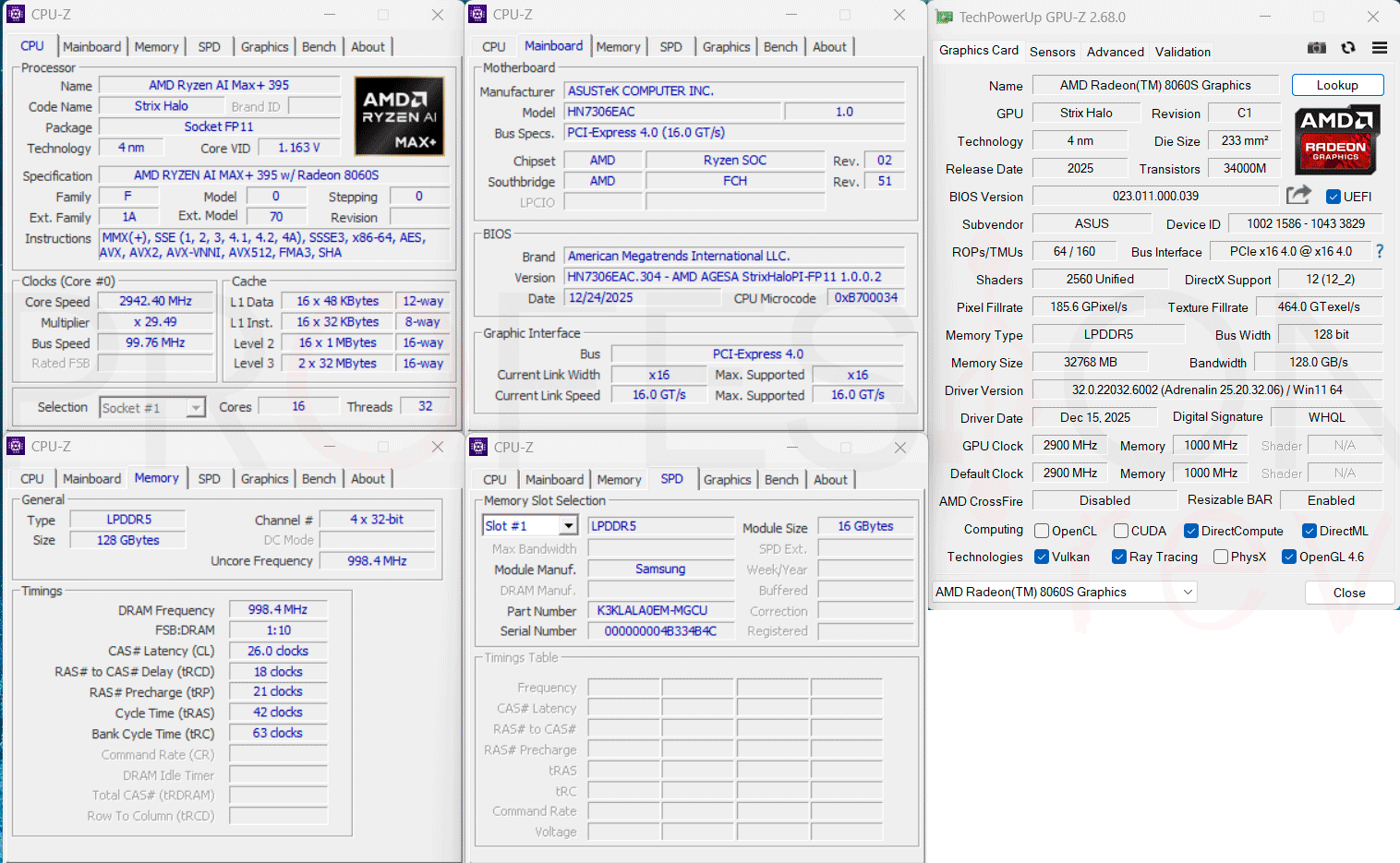Click the Shaders value "2560 Unified"
Viewport: 1400px width, 863px height.
(1100, 279)
